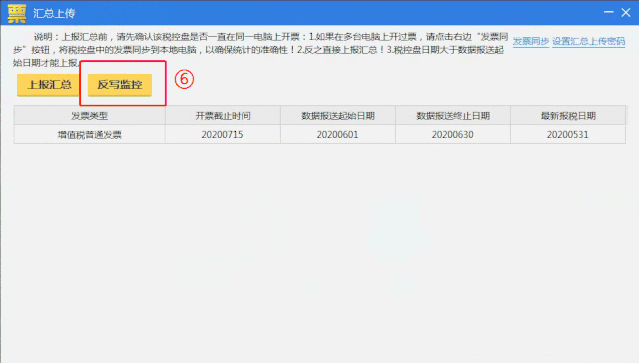Click the 最新报税日期 column header

pyautogui.click(x=568, y=115)
